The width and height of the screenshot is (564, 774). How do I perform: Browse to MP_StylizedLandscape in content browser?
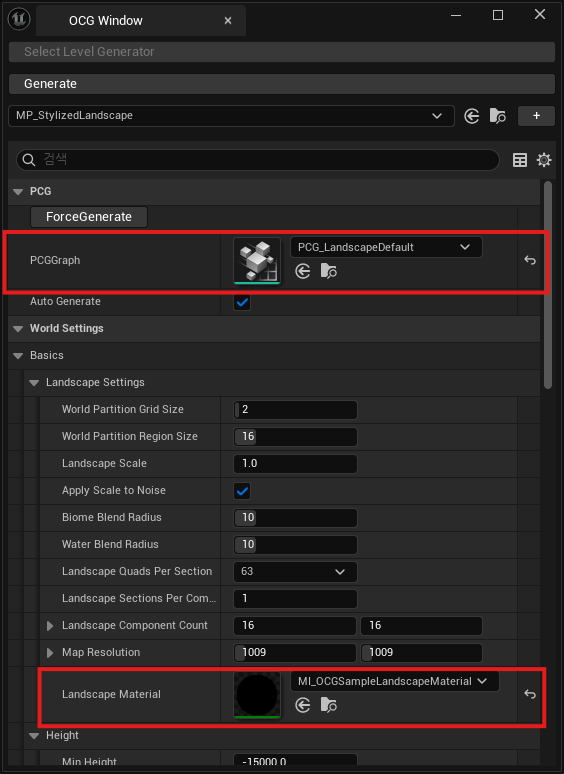coord(497,116)
